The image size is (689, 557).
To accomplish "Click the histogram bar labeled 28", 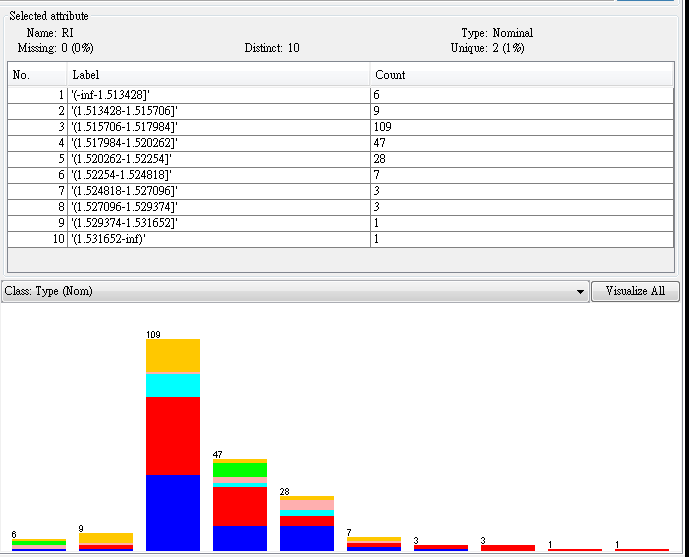I will (307, 523).
